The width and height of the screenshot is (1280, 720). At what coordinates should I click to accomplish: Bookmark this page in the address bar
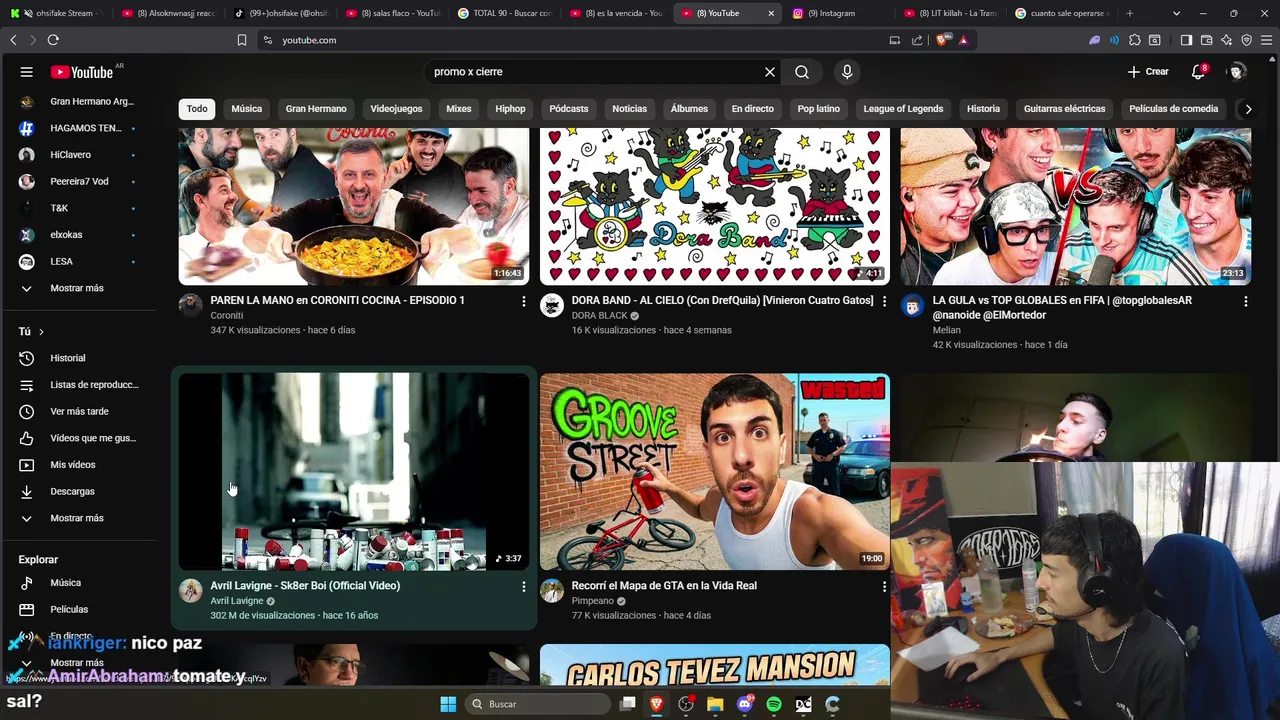[241, 40]
